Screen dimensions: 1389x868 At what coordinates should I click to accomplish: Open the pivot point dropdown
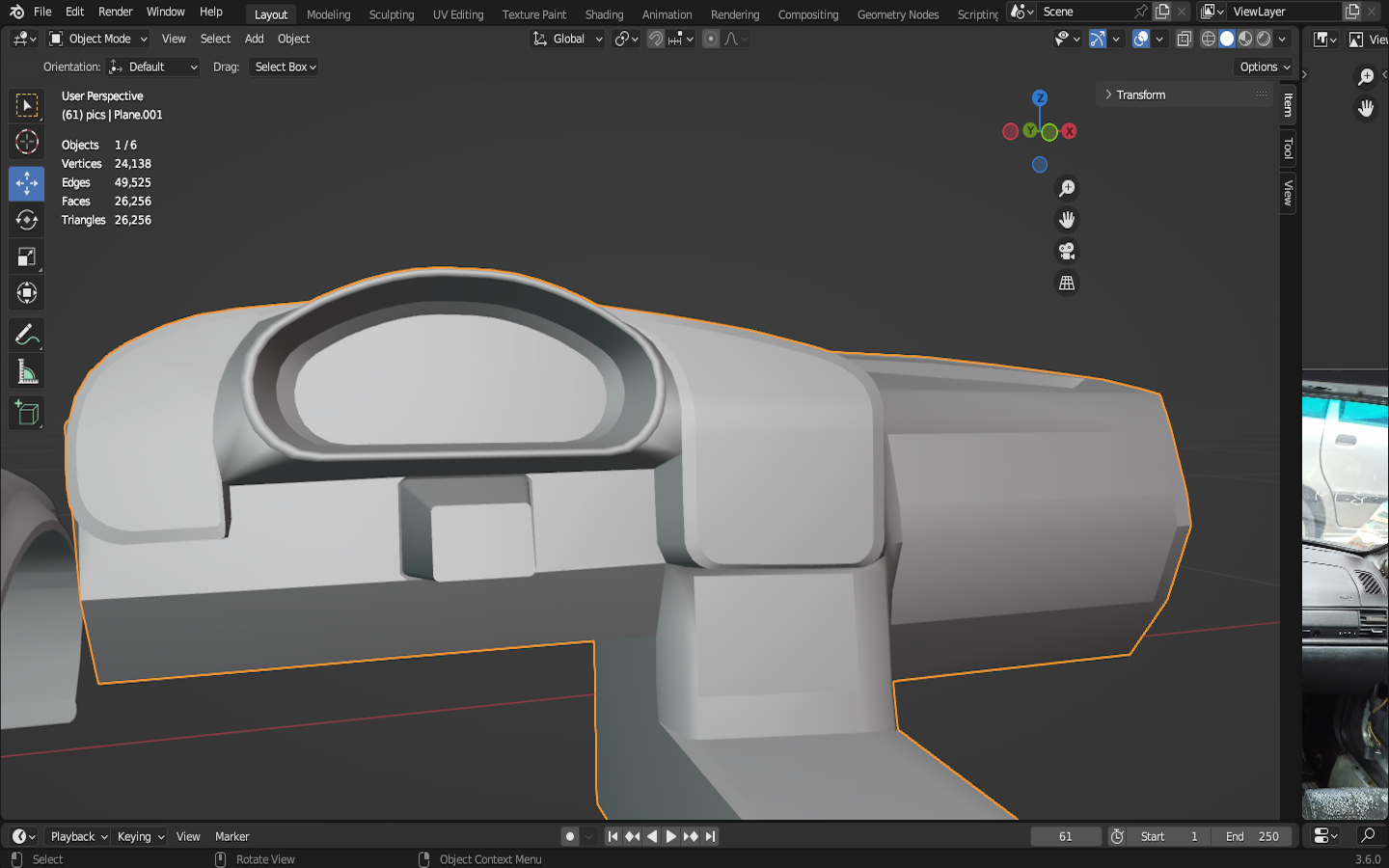[x=627, y=39]
